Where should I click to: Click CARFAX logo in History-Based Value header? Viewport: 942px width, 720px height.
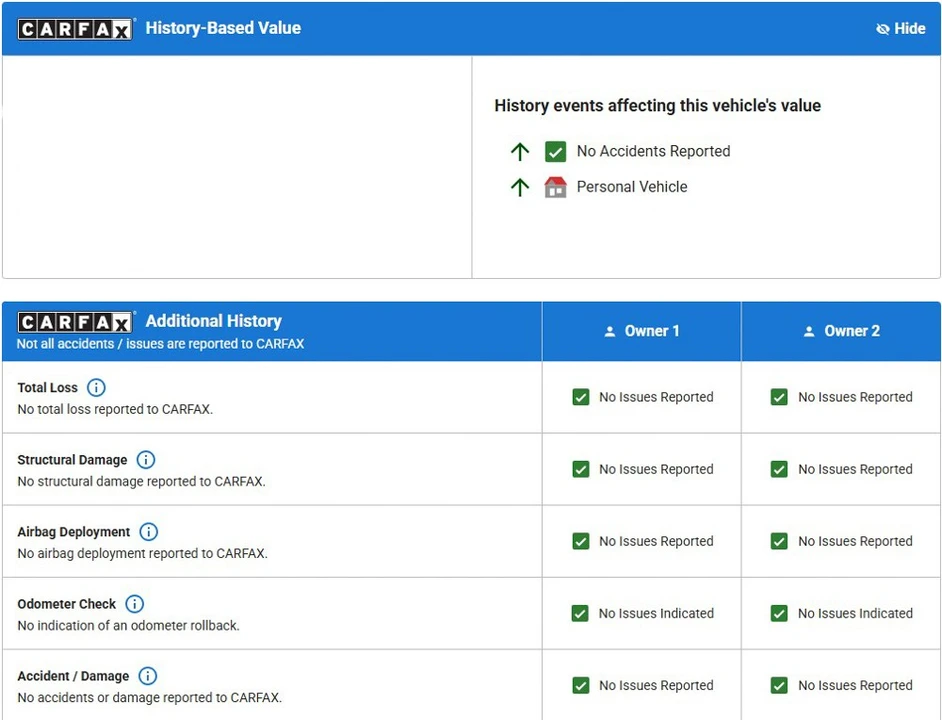[x=75, y=29]
